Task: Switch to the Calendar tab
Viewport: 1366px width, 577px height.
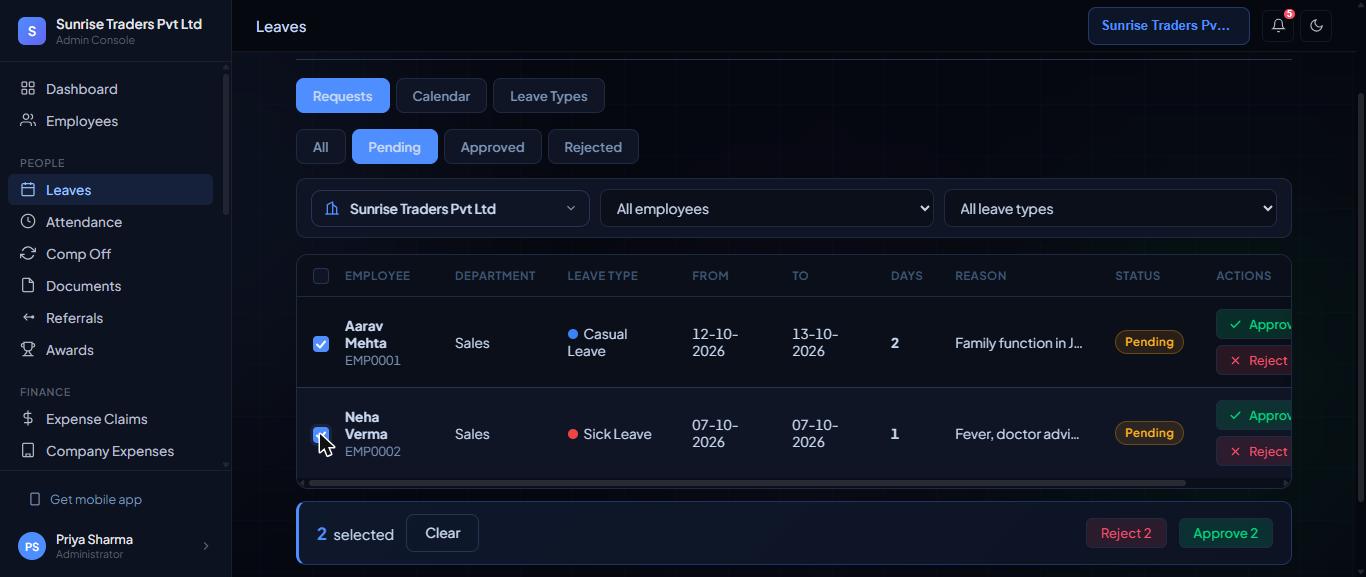Action: 441,96
